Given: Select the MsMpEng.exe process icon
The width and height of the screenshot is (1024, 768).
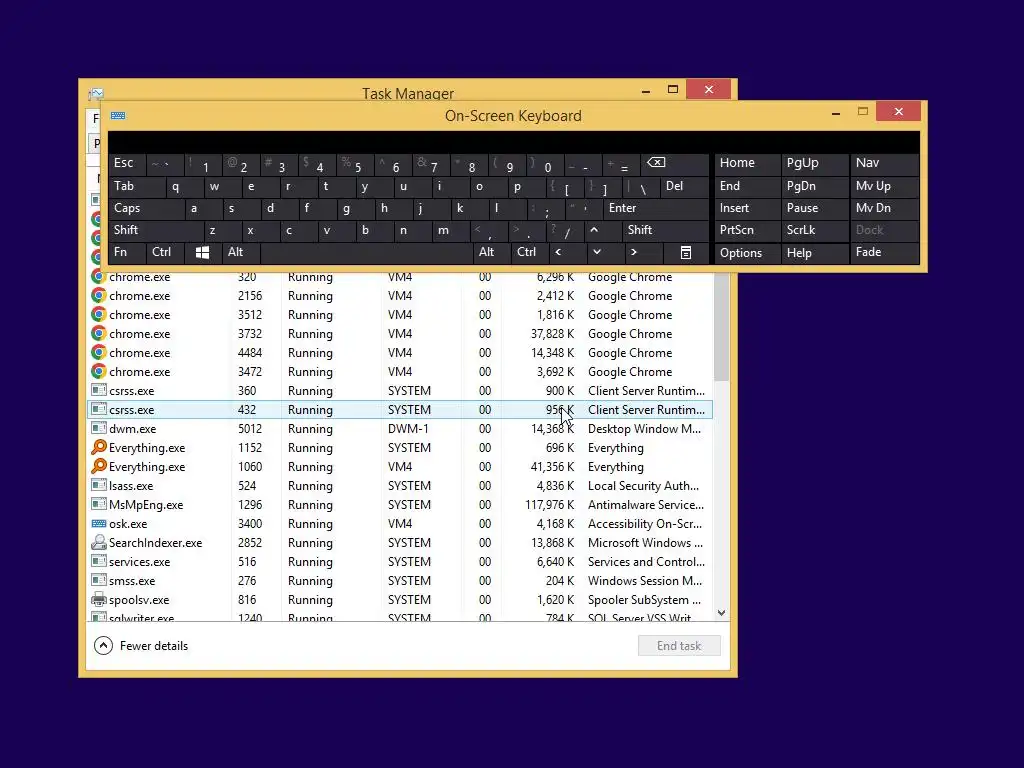Looking at the screenshot, I should (x=99, y=505).
